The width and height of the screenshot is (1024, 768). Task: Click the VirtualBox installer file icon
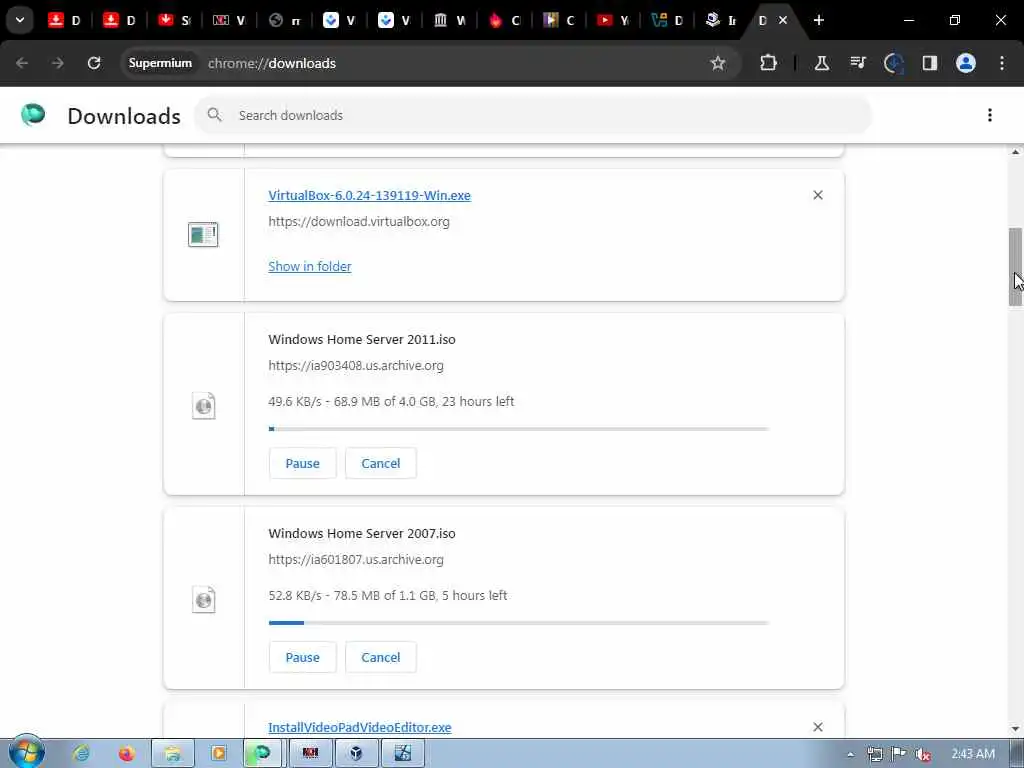(203, 234)
